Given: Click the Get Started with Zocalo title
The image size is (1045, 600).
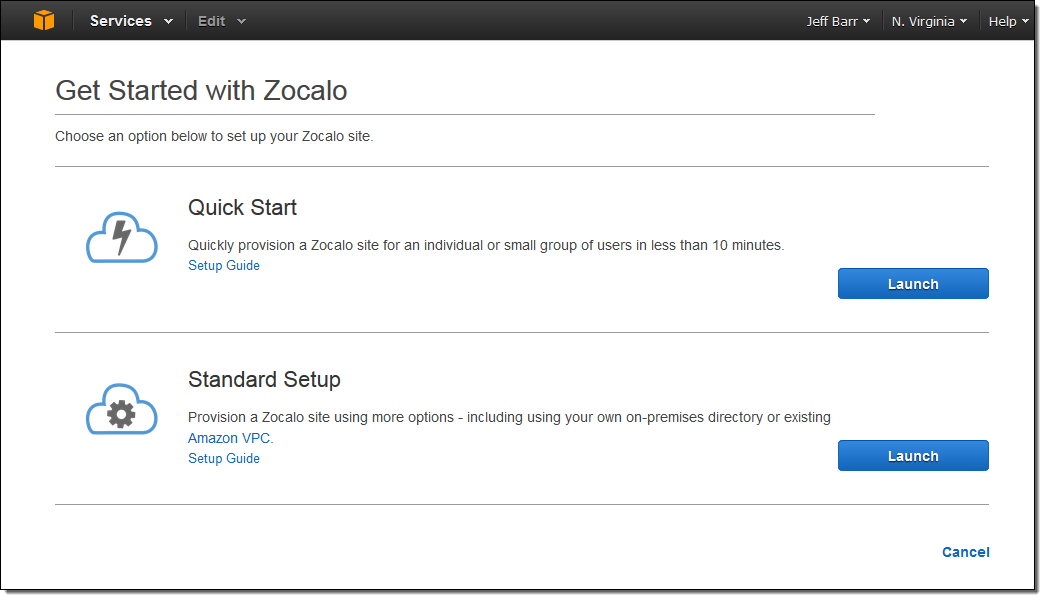Looking at the screenshot, I should (201, 91).
